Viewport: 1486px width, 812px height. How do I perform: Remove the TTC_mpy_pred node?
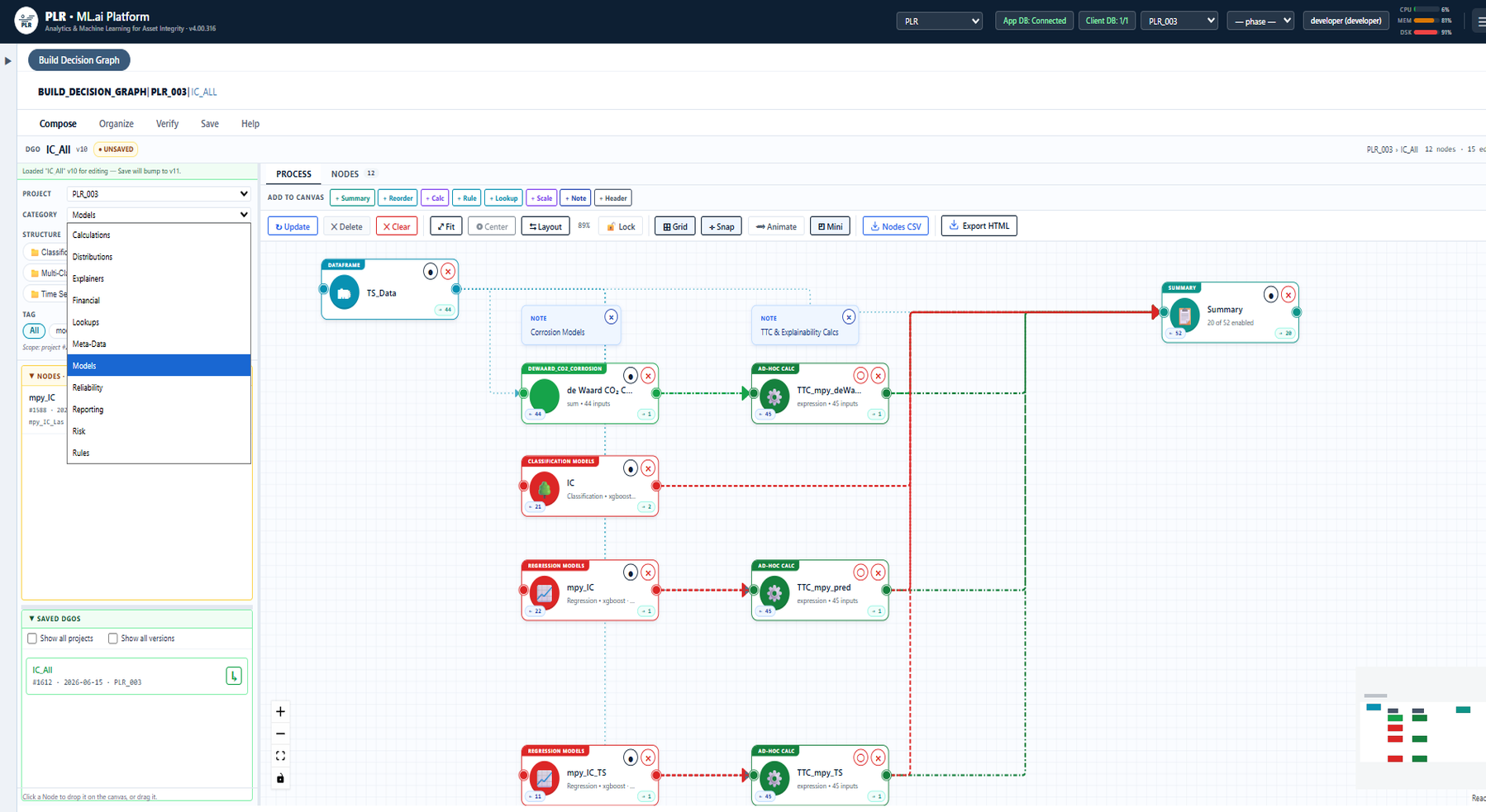coord(879,572)
